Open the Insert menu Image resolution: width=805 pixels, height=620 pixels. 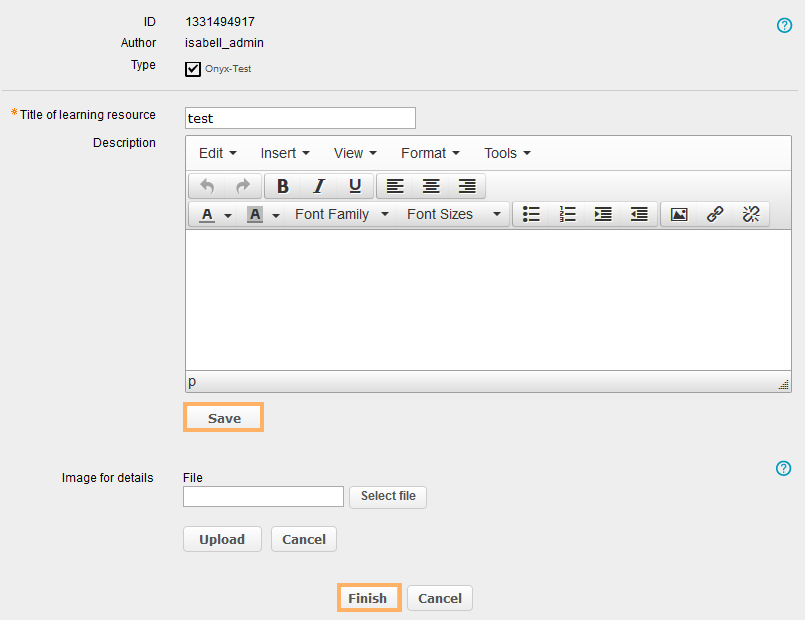(285, 153)
